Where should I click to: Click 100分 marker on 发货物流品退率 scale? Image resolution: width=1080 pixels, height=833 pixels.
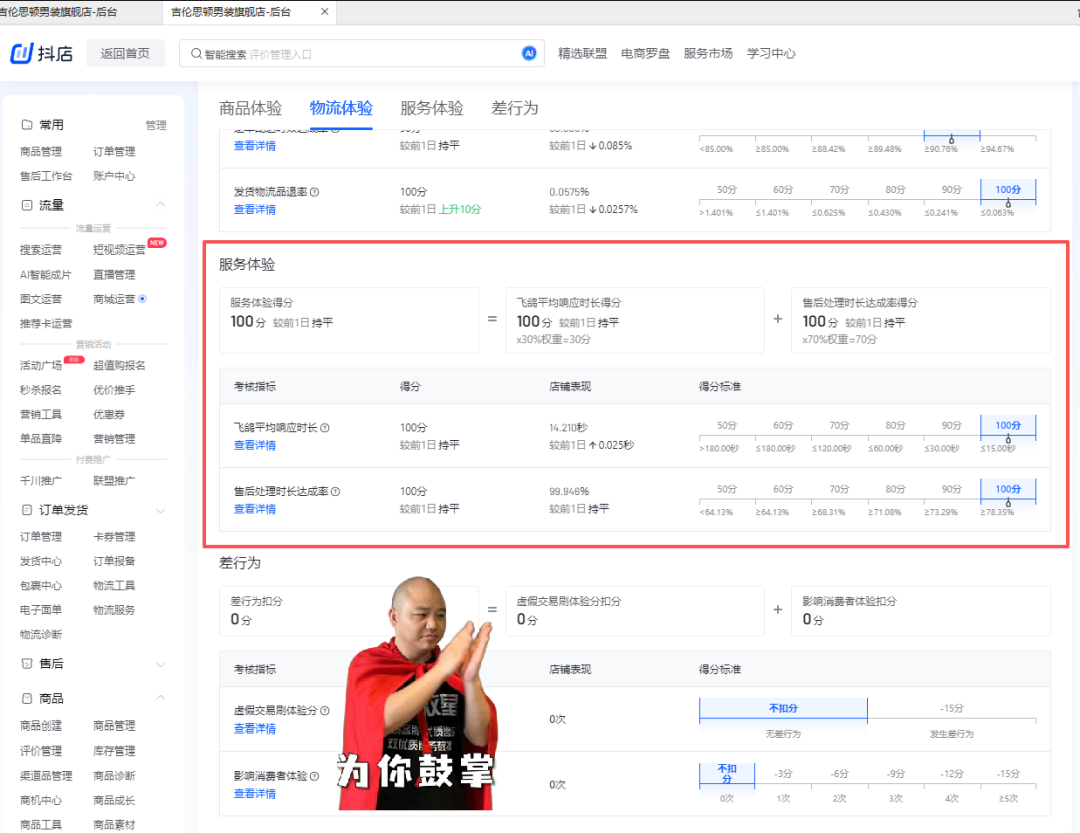1008,189
